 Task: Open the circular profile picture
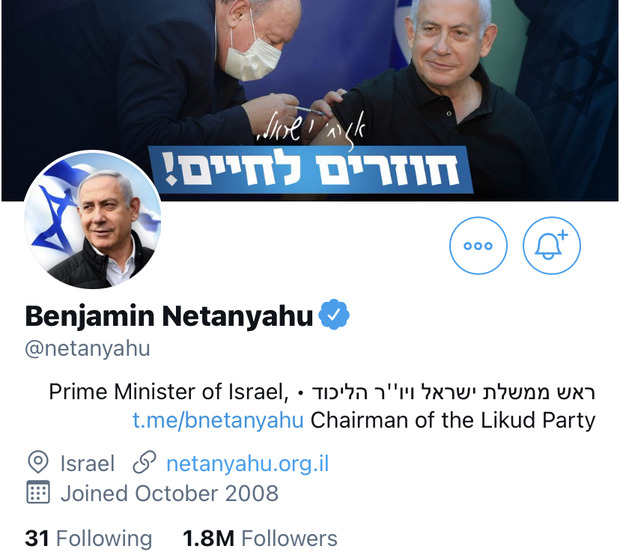pos(93,219)
